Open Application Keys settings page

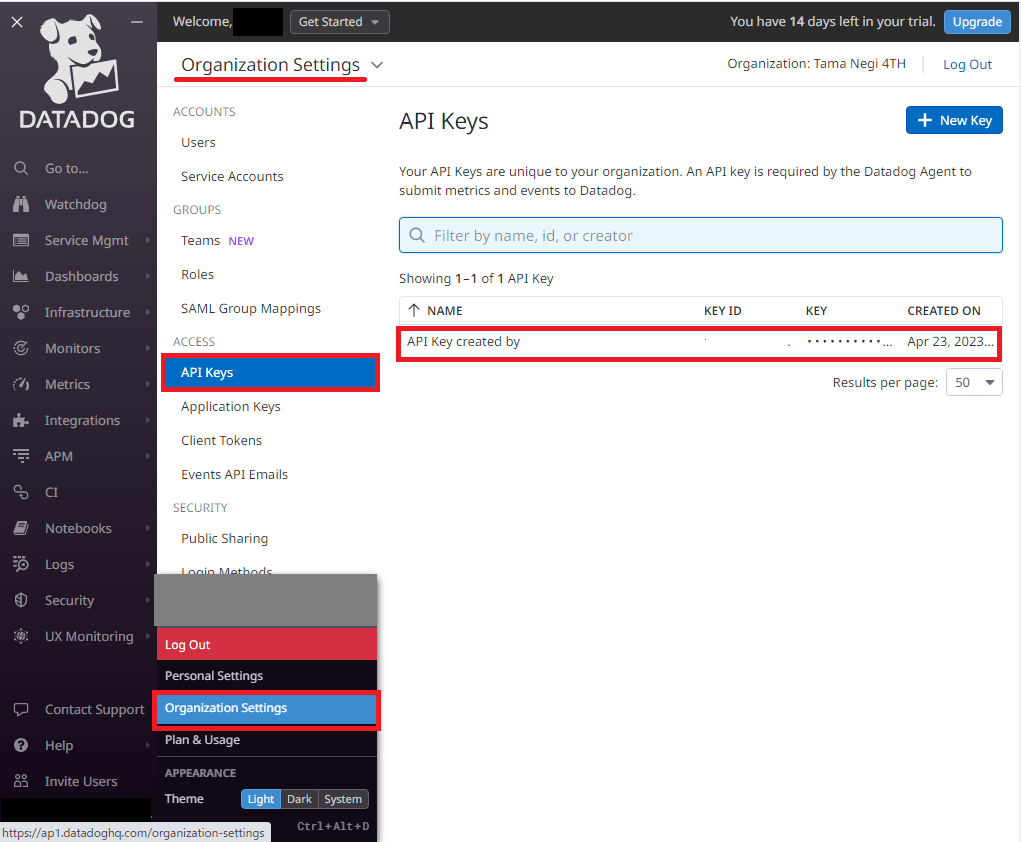click(231, 407)
